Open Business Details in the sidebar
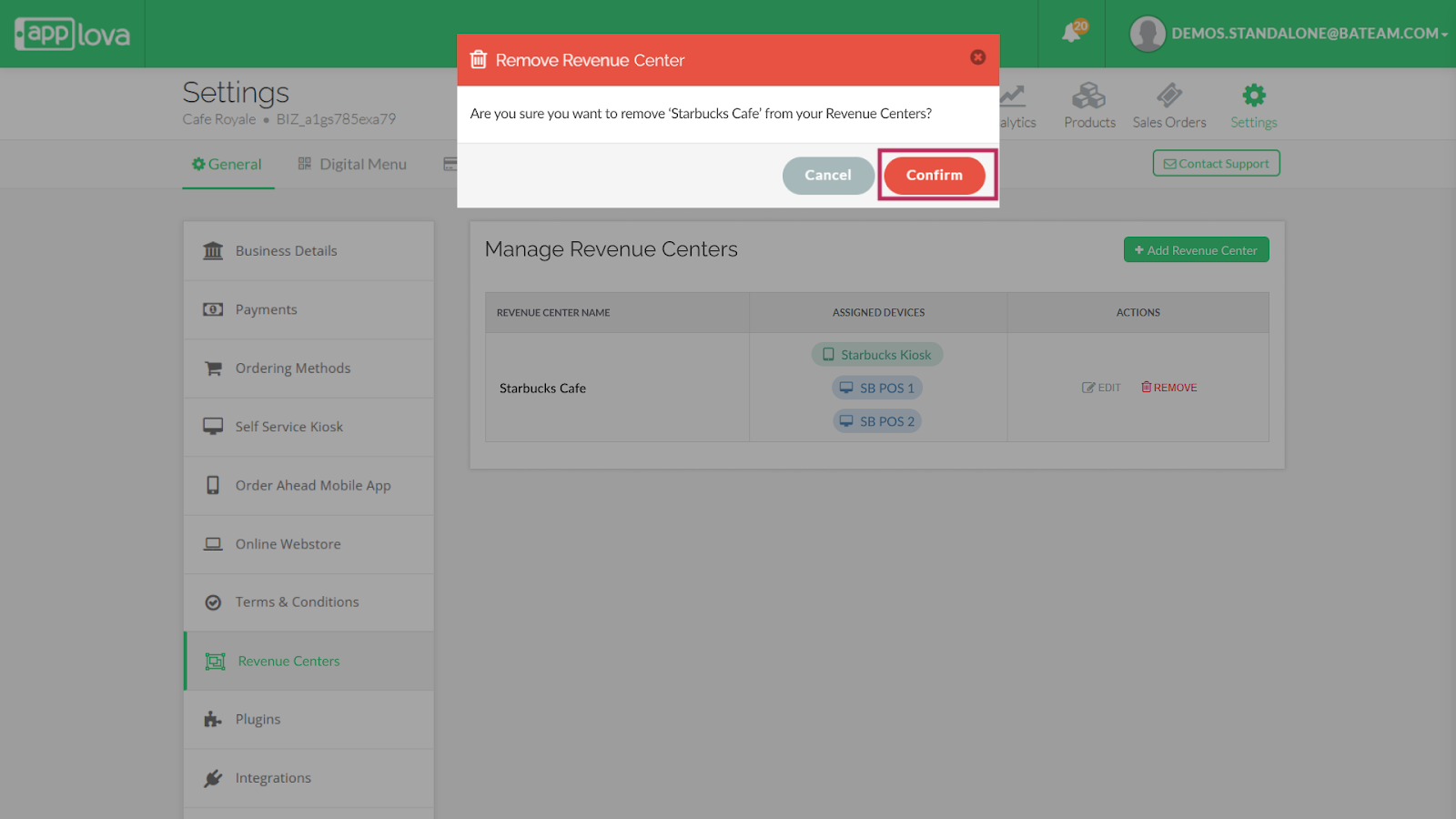This screenshot has width=1456, height=819. click(x=308, y=251)
